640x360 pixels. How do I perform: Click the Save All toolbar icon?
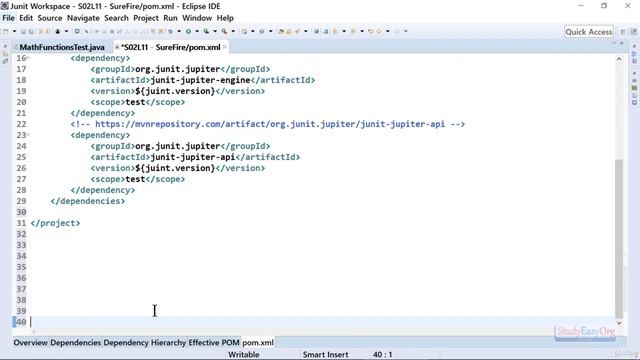(31, 31)
